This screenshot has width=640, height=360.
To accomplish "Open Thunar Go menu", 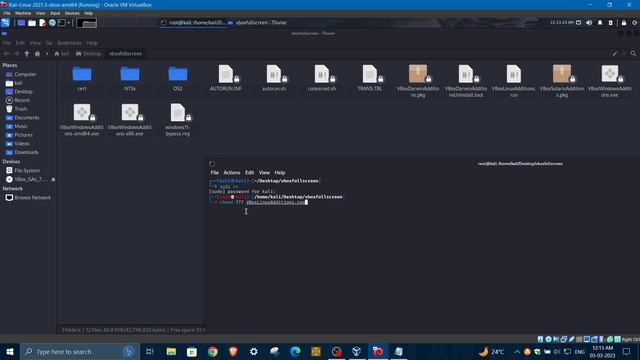I will pos(49,43).
